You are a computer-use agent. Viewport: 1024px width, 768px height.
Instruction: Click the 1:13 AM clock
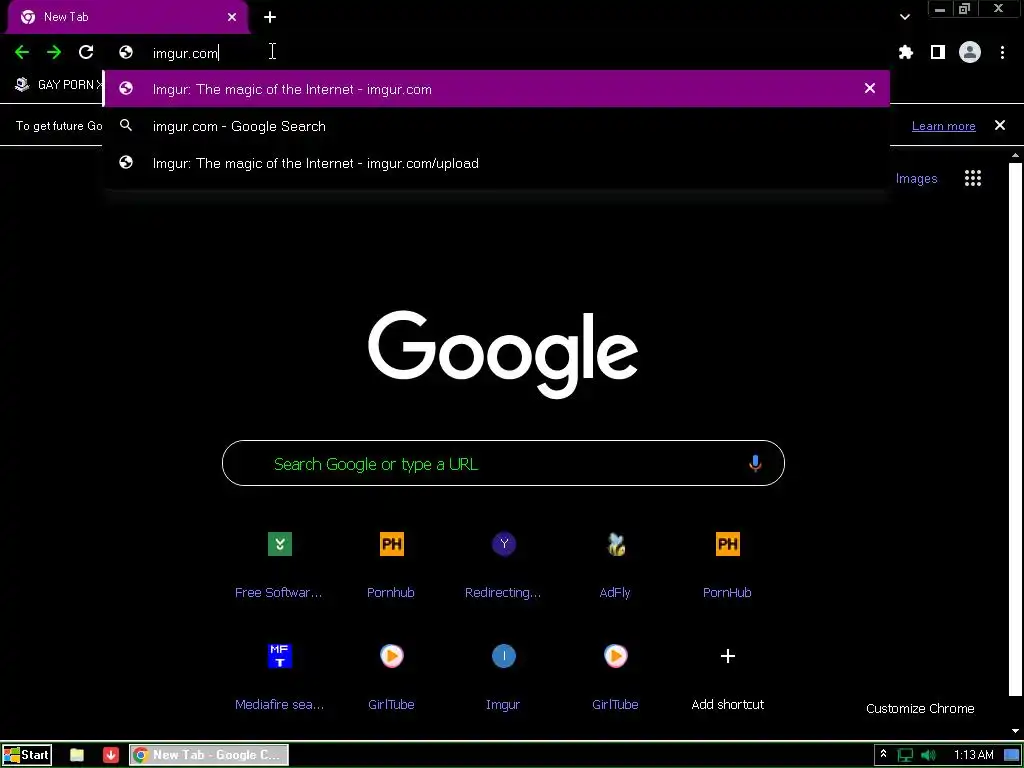(x=974, y=755)
